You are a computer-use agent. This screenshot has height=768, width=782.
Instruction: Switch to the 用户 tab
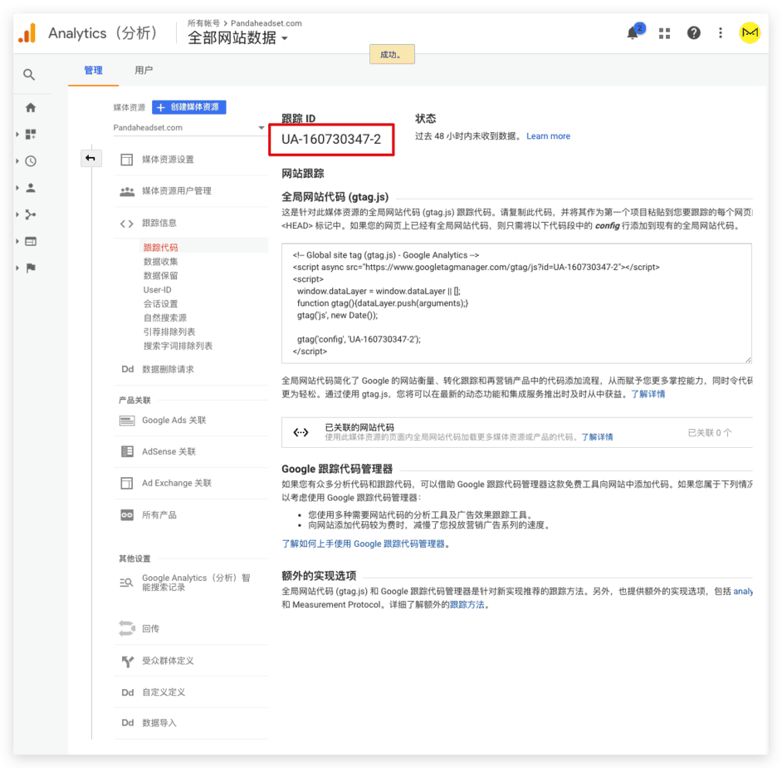144,71
